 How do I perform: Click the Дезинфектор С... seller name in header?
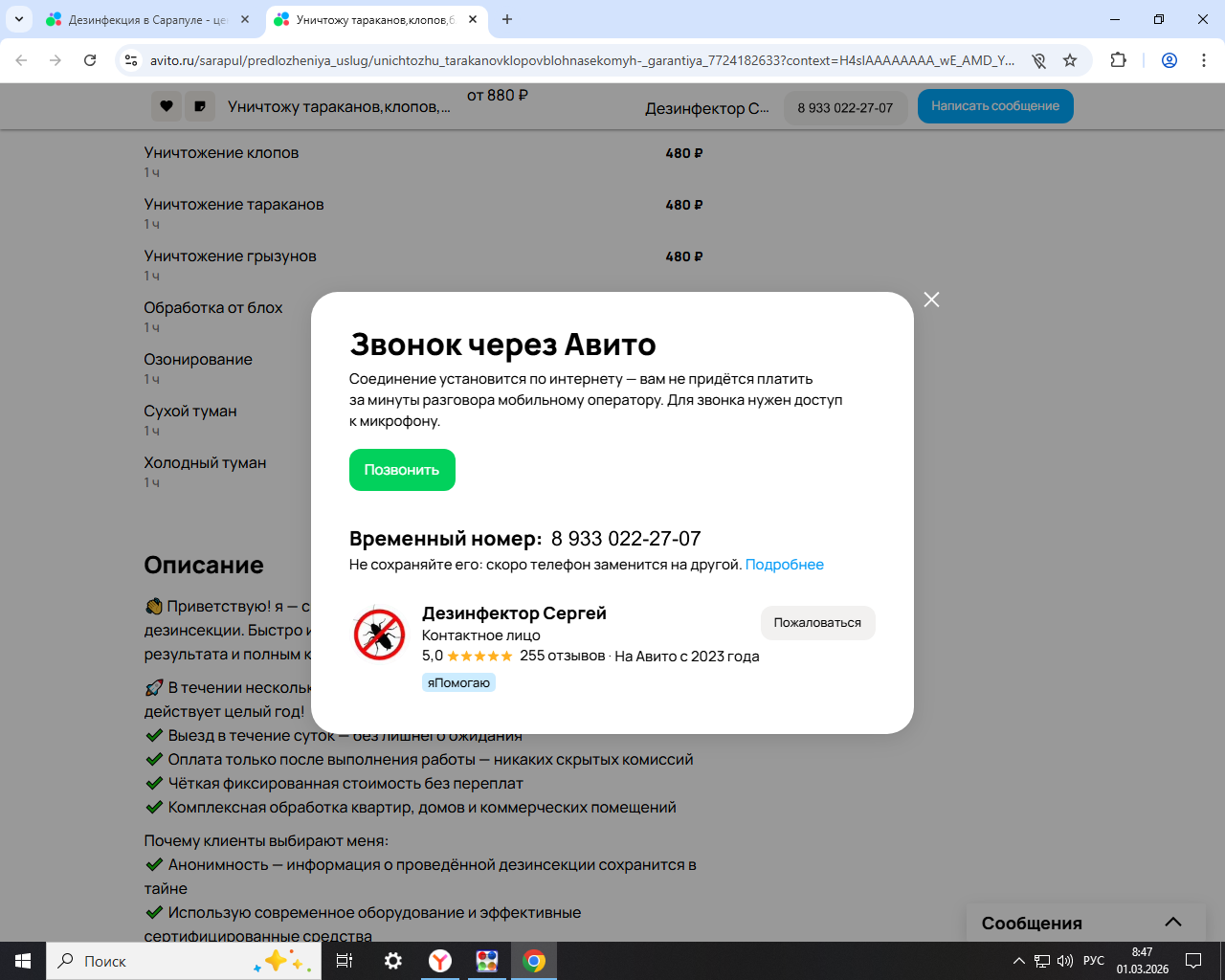click(x=707, y=108)
